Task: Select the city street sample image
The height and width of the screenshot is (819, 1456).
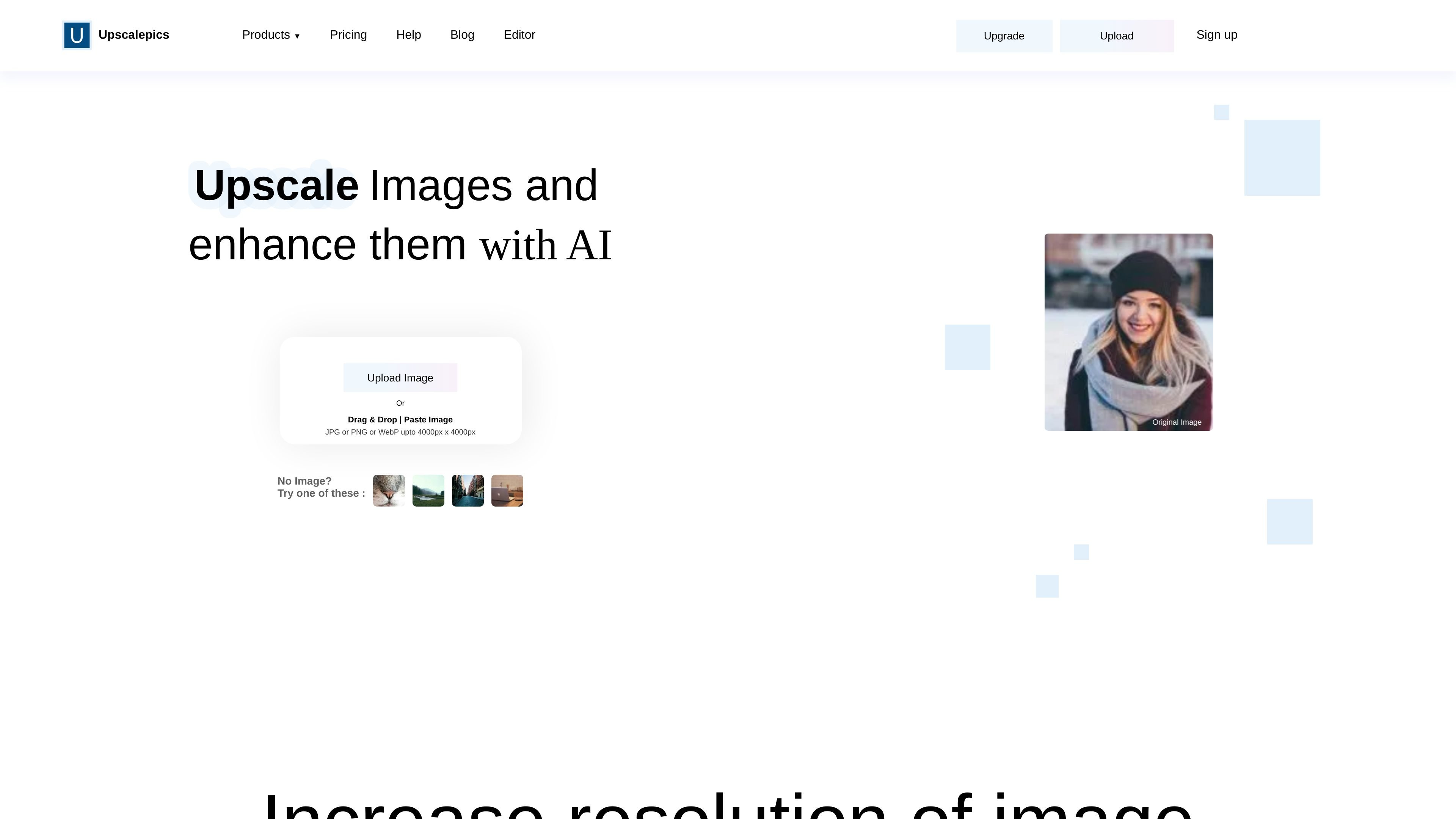Action: (x=468, y=491)
